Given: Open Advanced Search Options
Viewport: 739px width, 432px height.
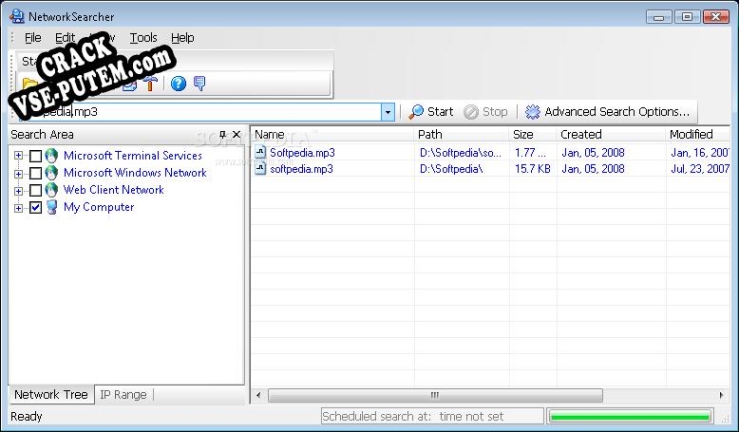Looking at the screenshot, I should (x=607, y=112).
